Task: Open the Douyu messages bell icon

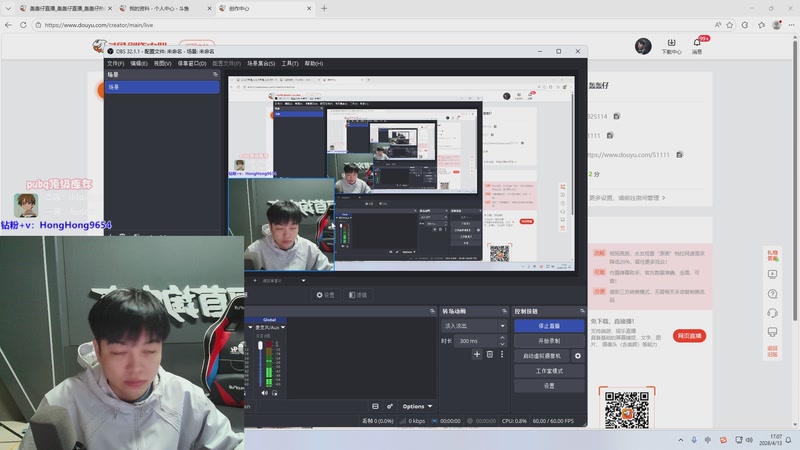Action: 698,46
